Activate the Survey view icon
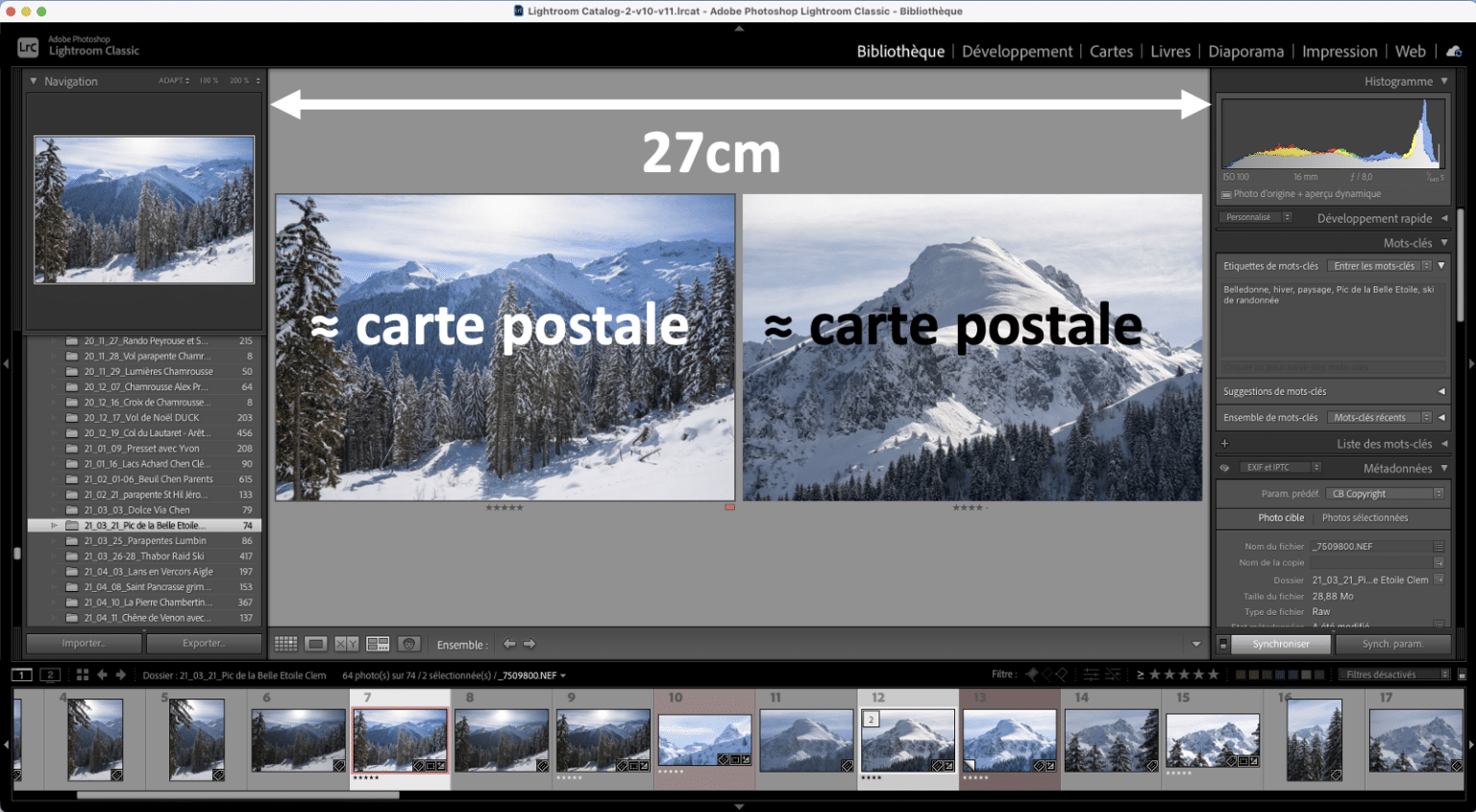Screen dimensions: 1476x812 (x=378, y=644)
